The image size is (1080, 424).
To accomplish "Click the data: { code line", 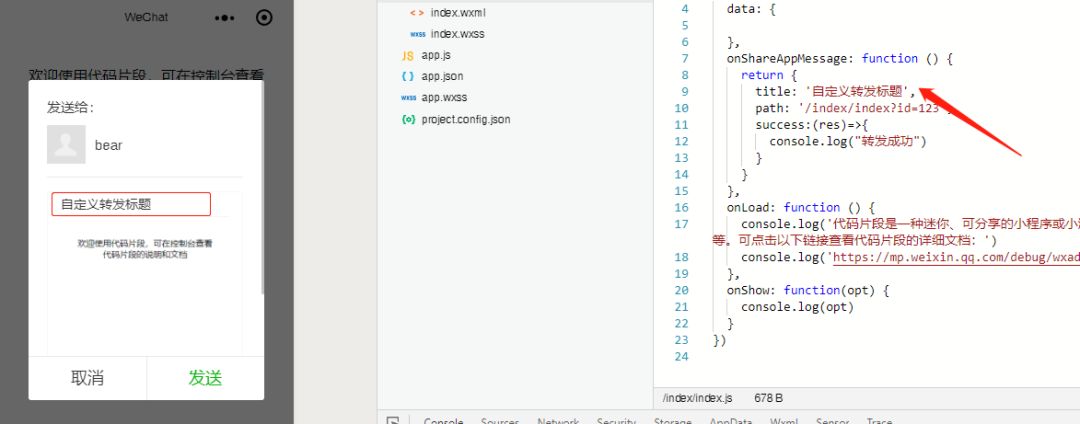I will [x=751, y=10].
